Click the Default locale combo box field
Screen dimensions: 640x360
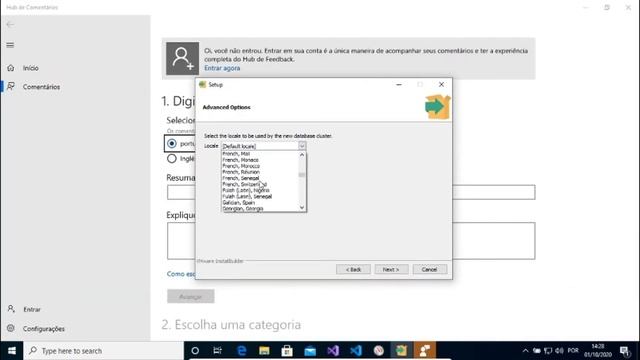[260, 146]
